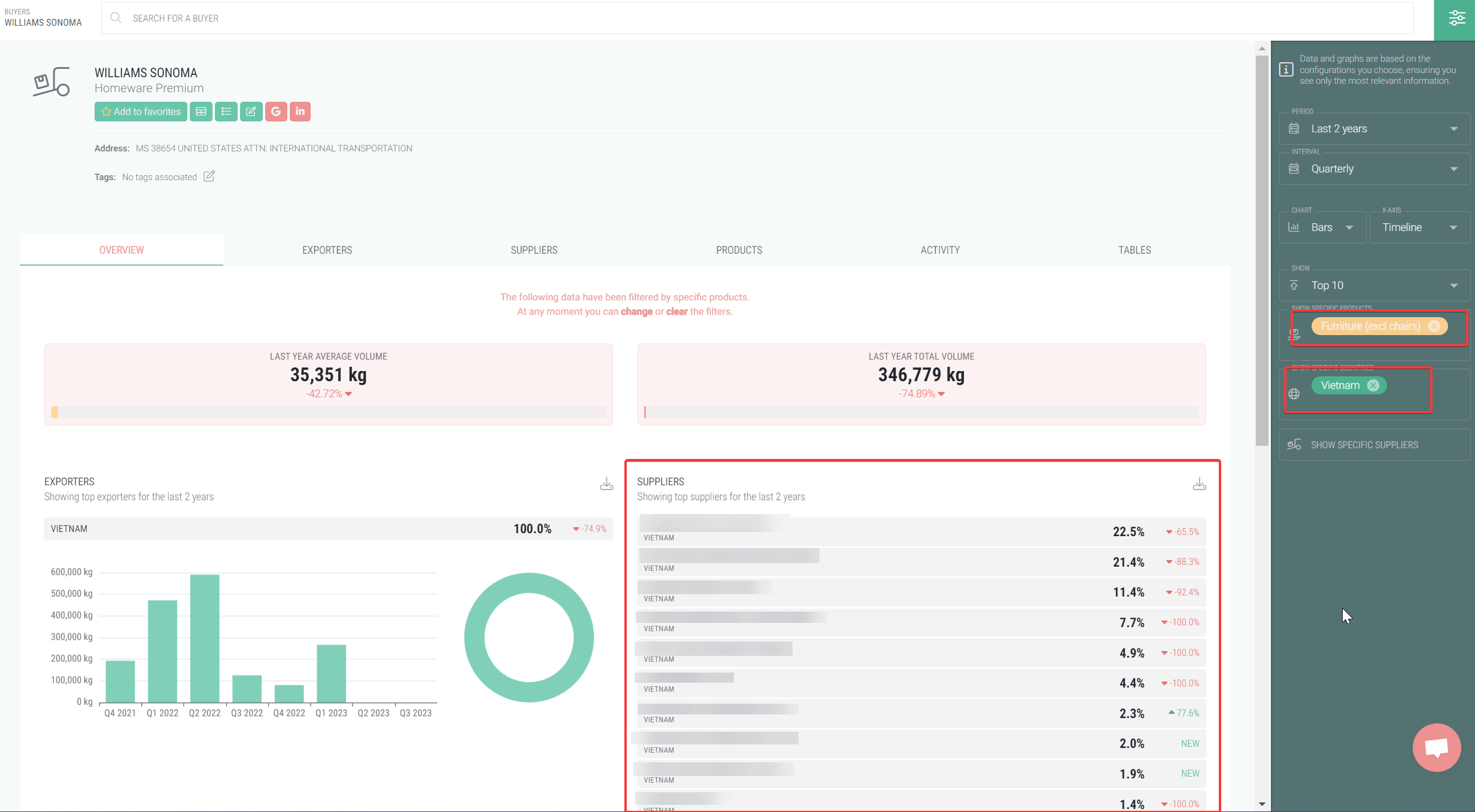1475x812 pixels.
Task: Click the Last Year Average Volume progress bar
Action: click(328, 412)
